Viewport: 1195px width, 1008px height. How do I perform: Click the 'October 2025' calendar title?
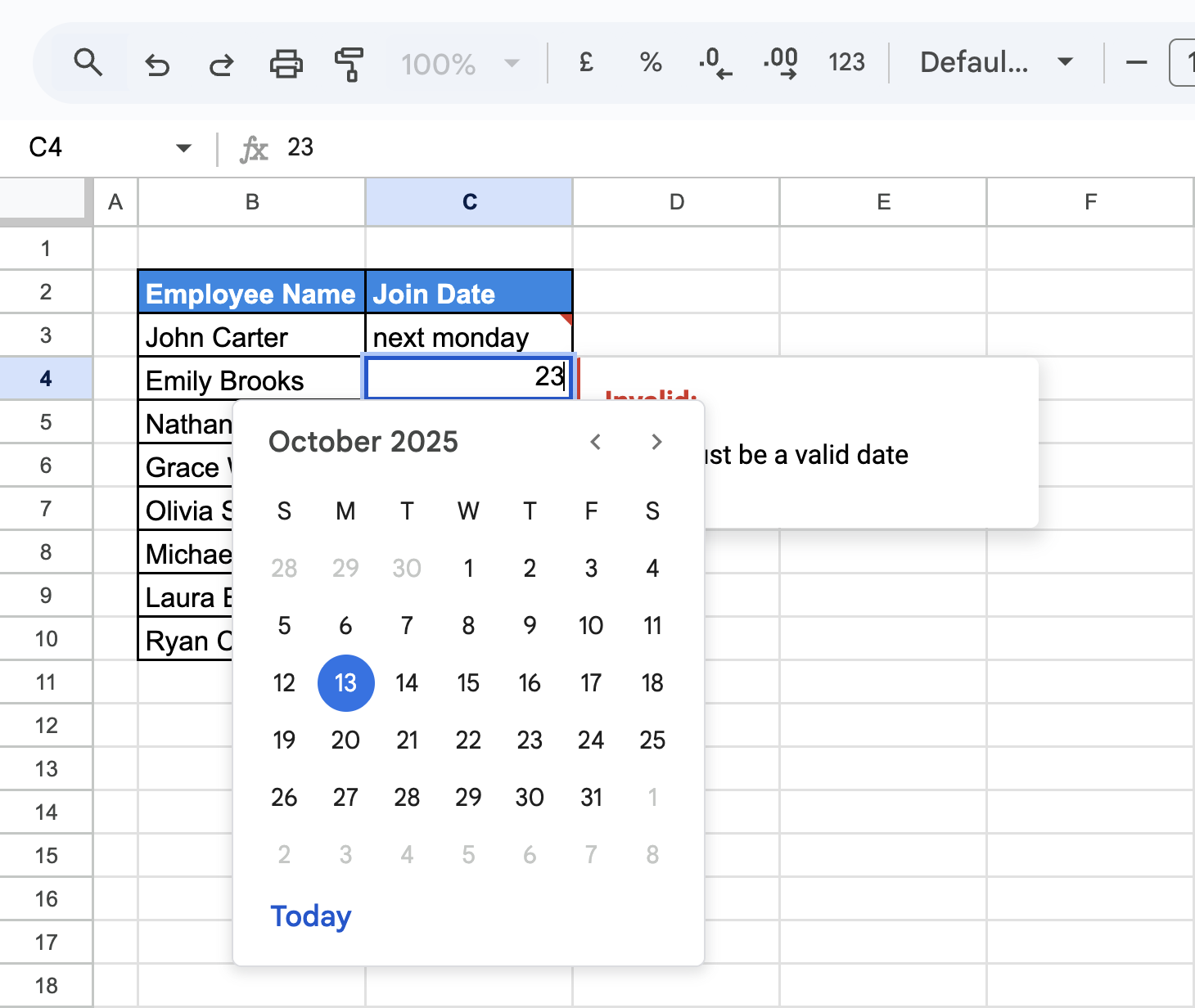pyautogui.click(x=363, y=442)
